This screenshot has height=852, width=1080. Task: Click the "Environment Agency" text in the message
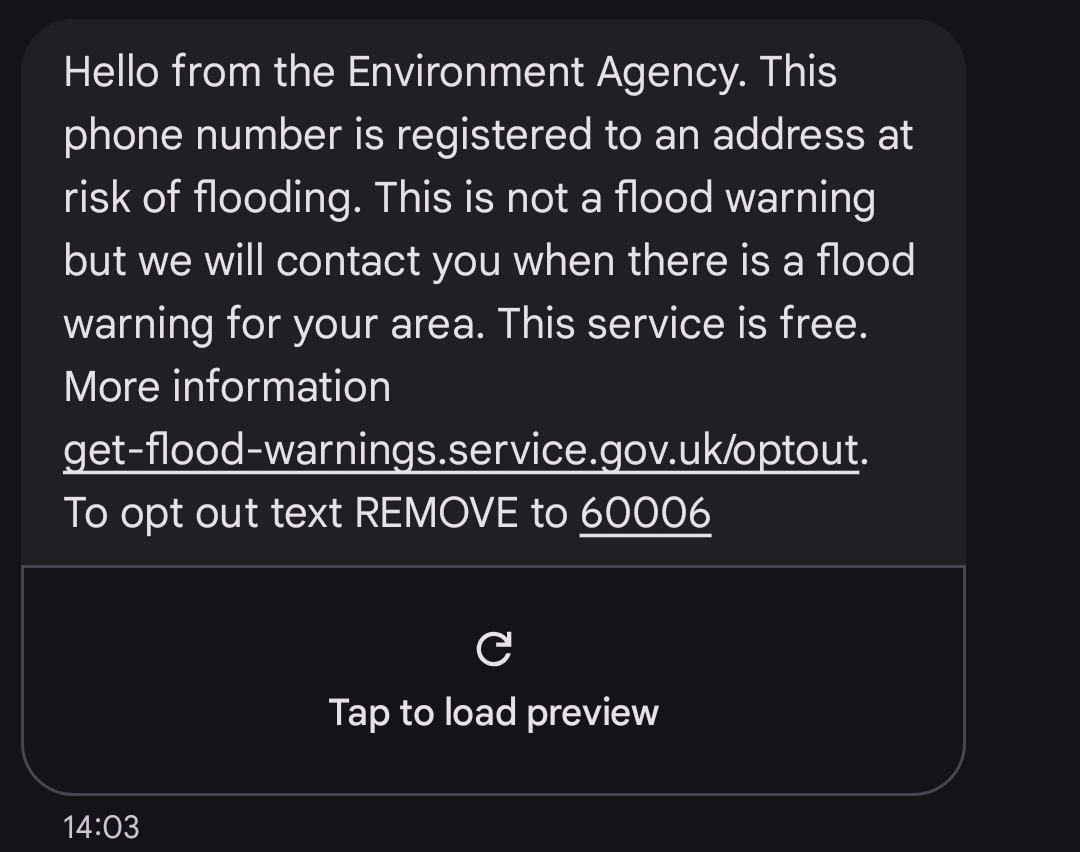point(545,72)
